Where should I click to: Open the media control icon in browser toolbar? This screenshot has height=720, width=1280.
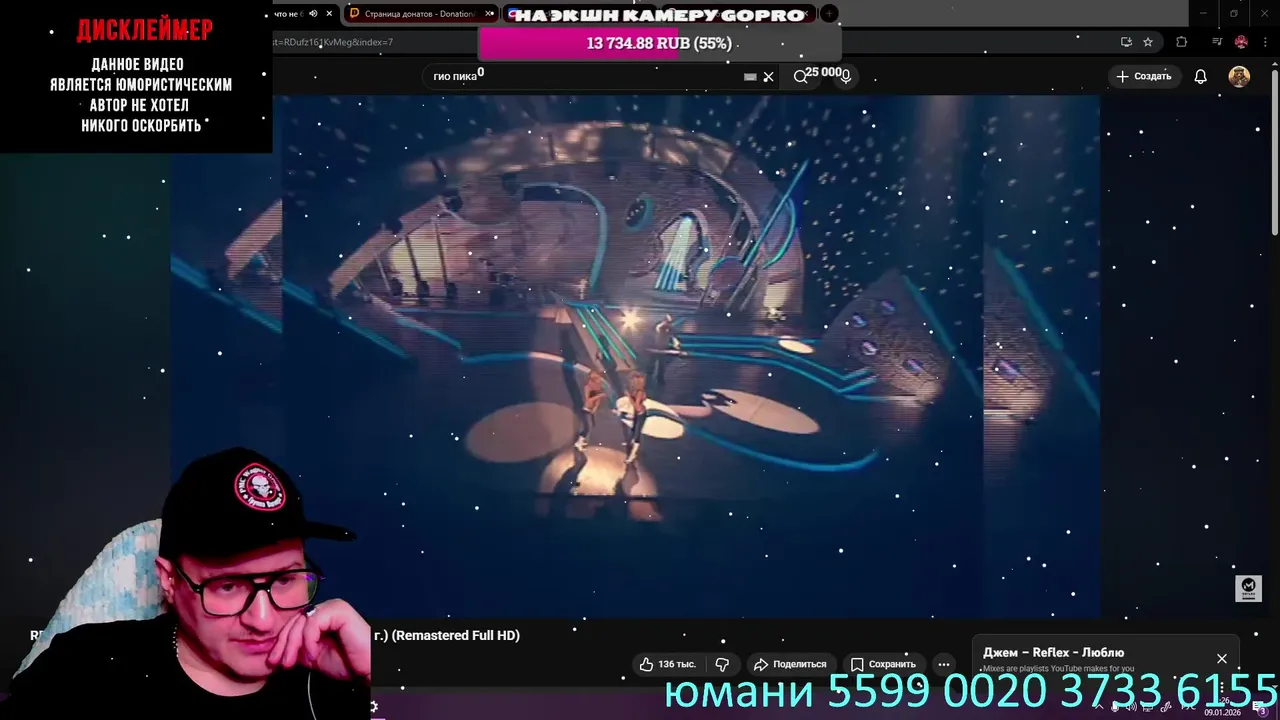click(1217, 42)
